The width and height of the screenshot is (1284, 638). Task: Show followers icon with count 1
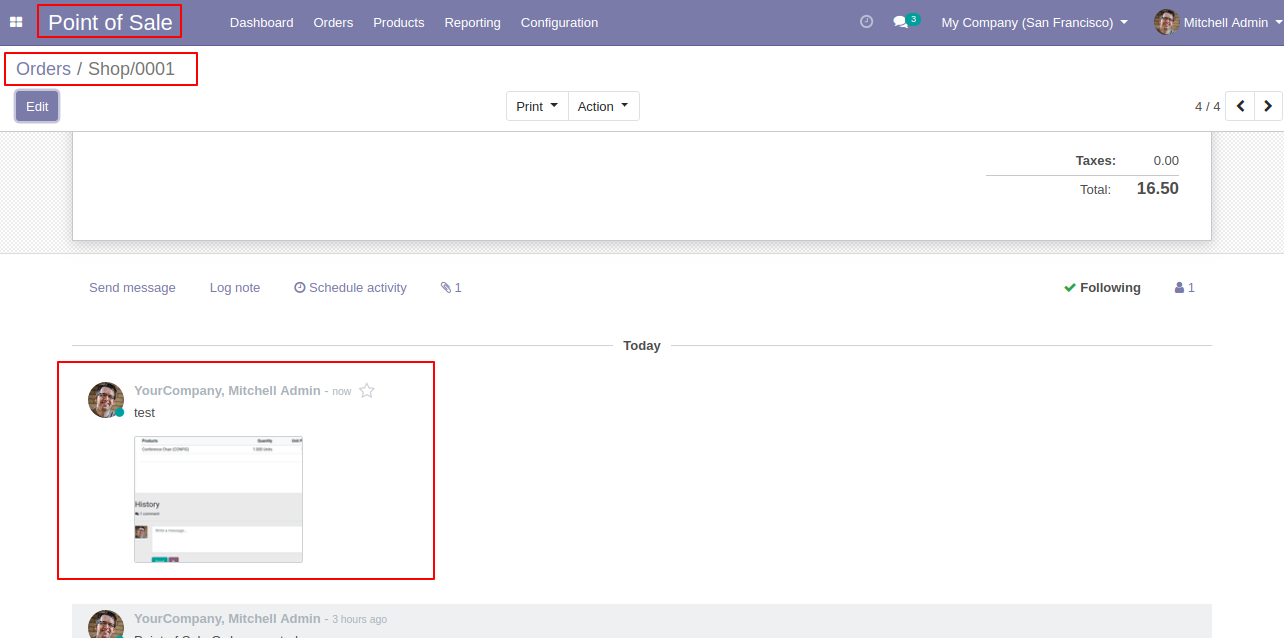click(x=1185, y=288)
